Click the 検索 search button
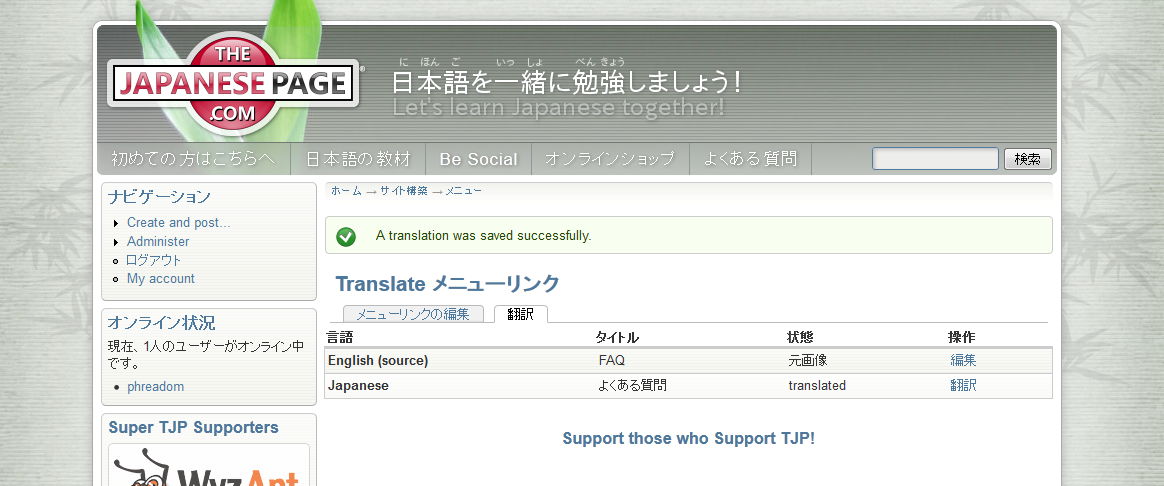The image size is (1164, 486). (1027, 159)
